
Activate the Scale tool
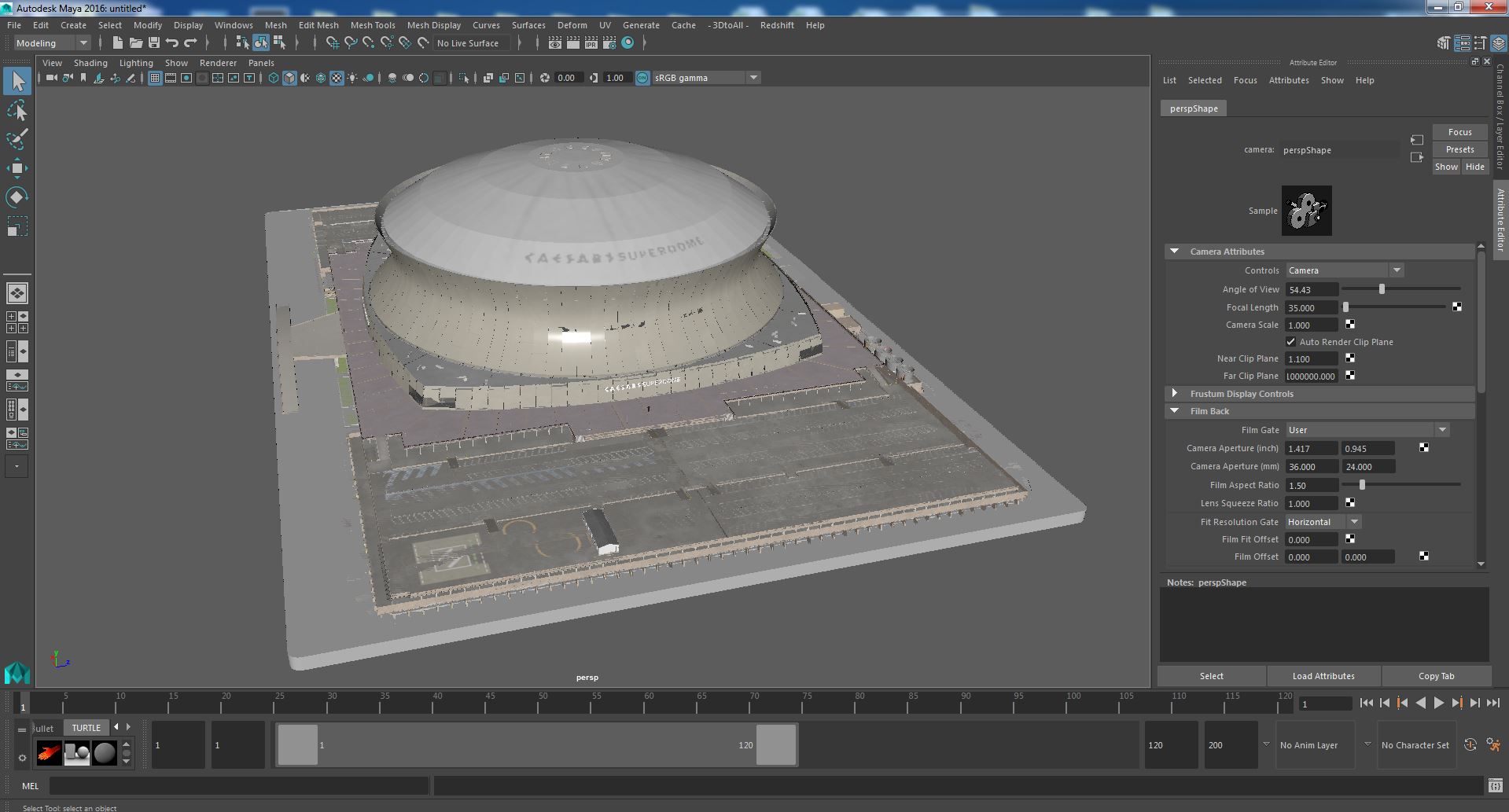coord(17,226)
